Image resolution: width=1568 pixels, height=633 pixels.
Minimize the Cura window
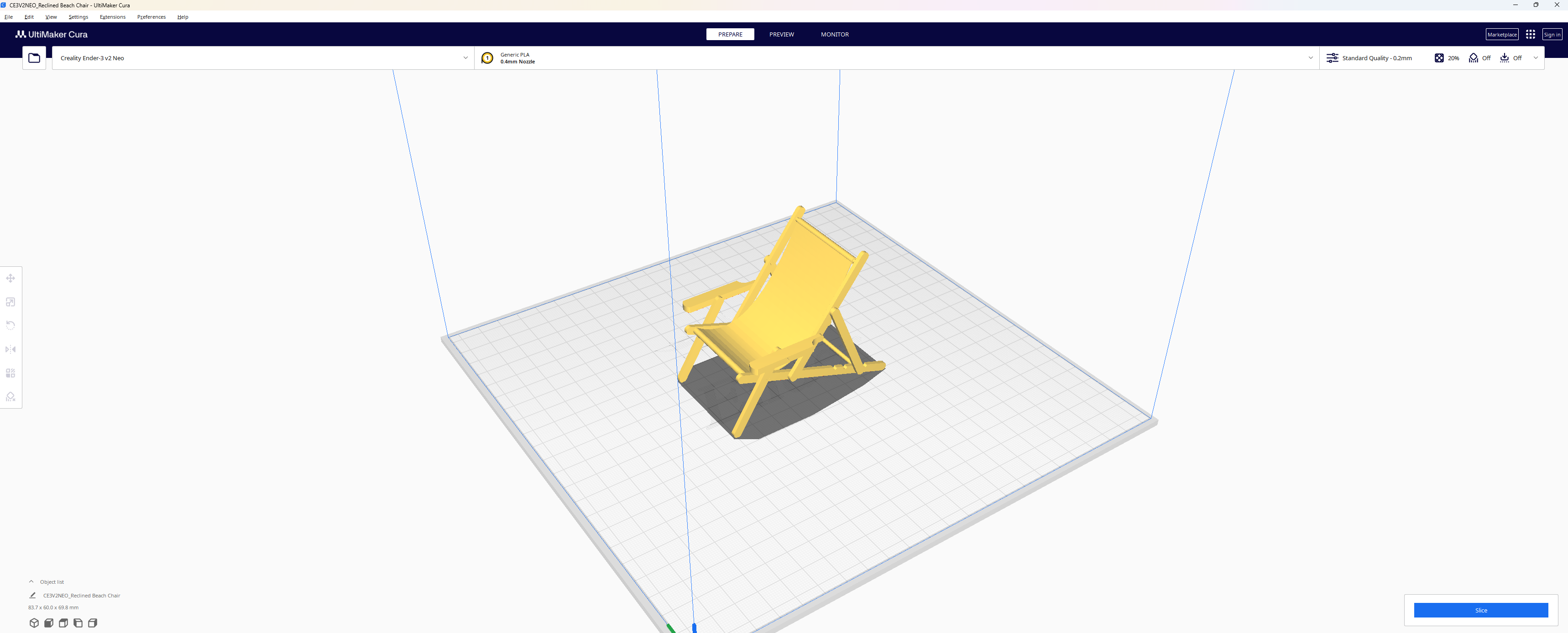tap(1515, 5)
